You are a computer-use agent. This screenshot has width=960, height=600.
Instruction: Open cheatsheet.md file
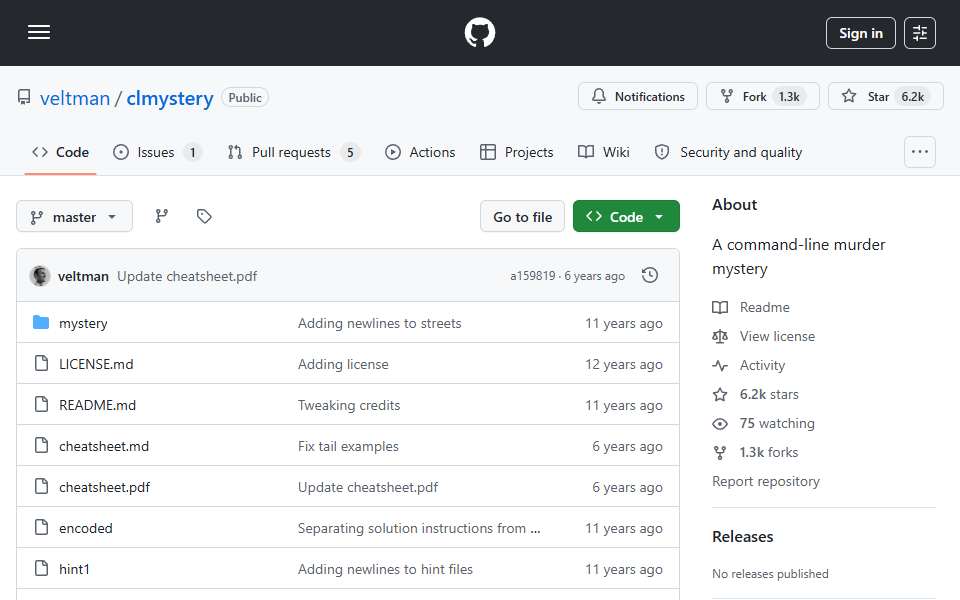tap(104, 446)
